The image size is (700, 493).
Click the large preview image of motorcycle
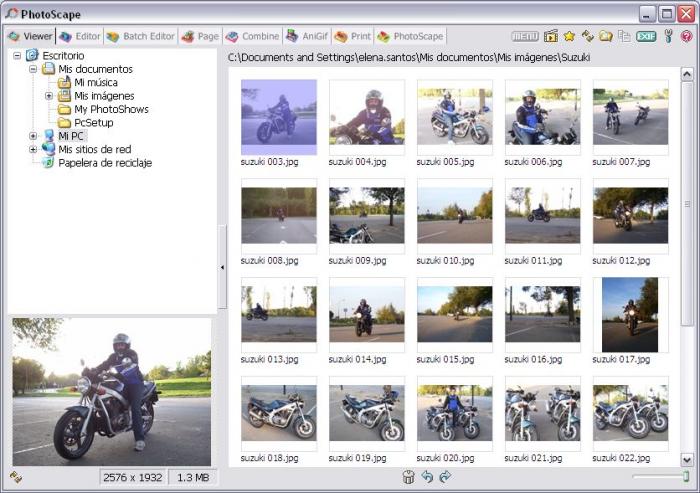[x=112, y=392]
